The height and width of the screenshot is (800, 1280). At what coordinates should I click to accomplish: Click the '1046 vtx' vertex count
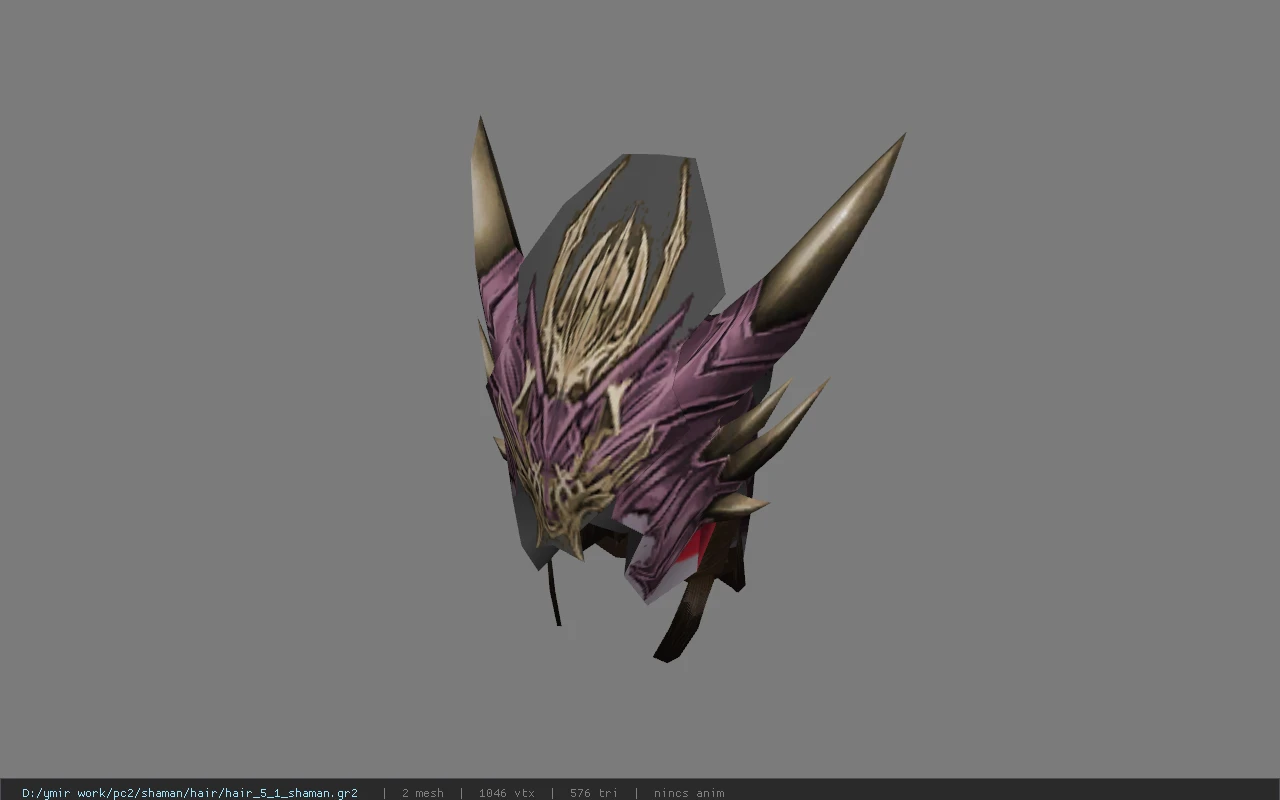coord(506,793)
